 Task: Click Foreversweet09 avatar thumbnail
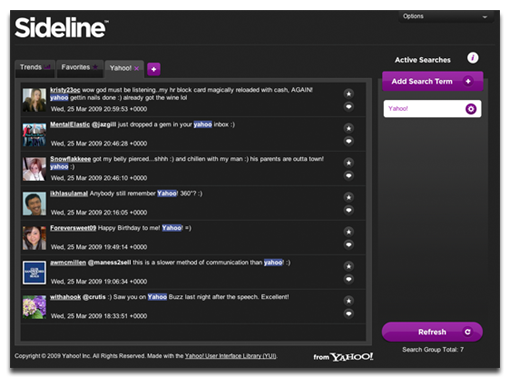point(34,238)
